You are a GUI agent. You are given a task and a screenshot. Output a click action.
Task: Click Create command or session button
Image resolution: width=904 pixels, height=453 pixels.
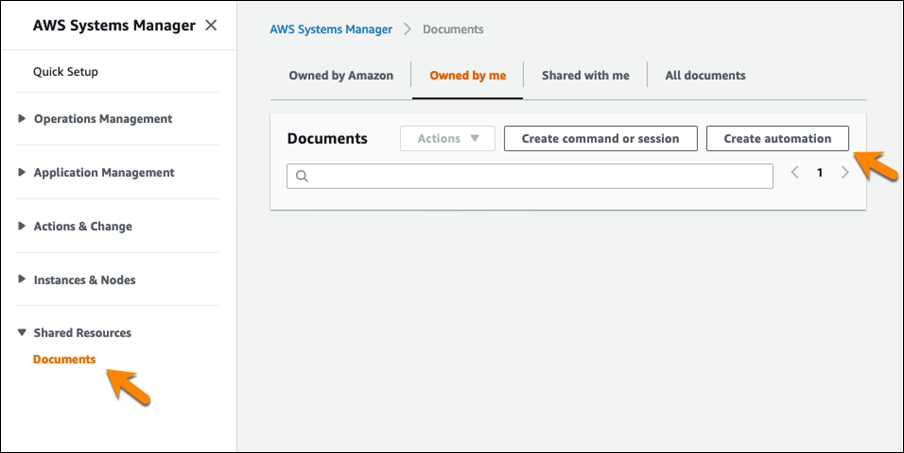pos(600,138)
